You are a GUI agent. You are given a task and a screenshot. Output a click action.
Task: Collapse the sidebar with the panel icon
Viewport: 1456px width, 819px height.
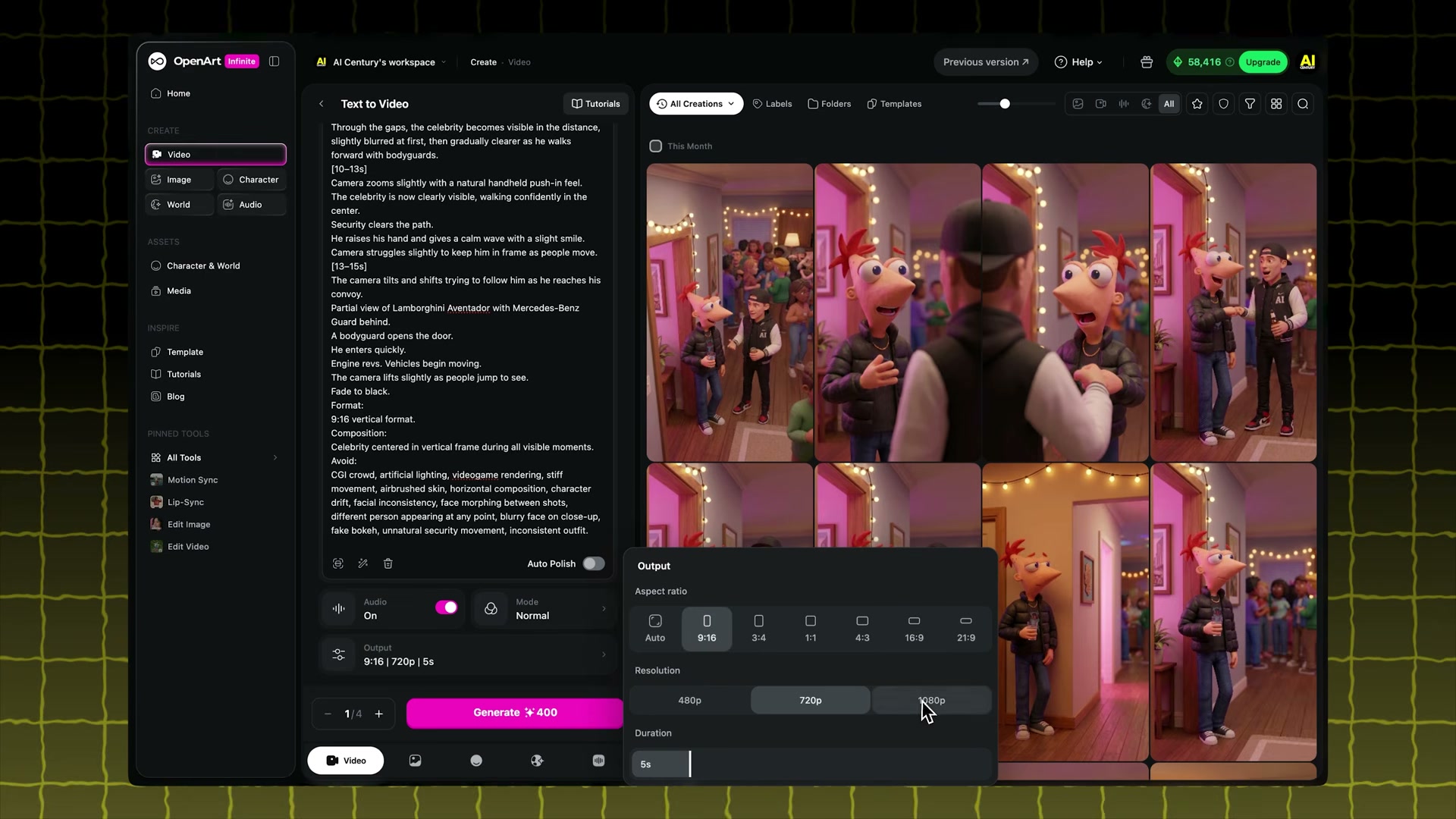[x=274, y=61]
